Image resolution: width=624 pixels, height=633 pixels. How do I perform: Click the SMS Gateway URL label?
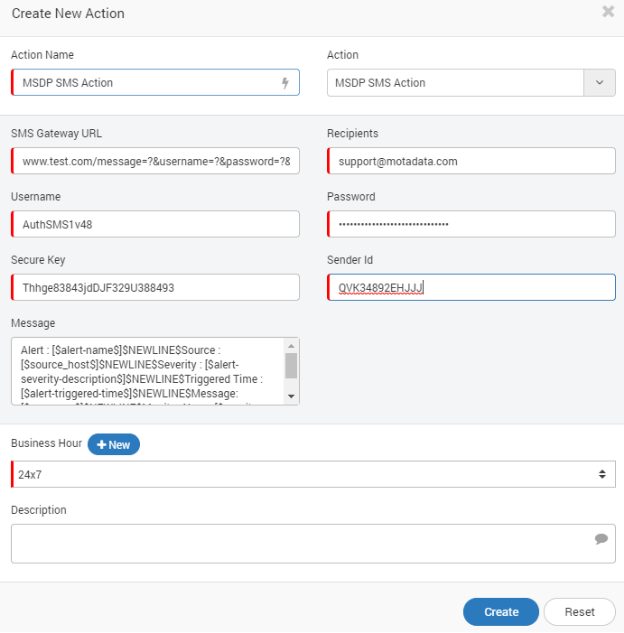57,133
